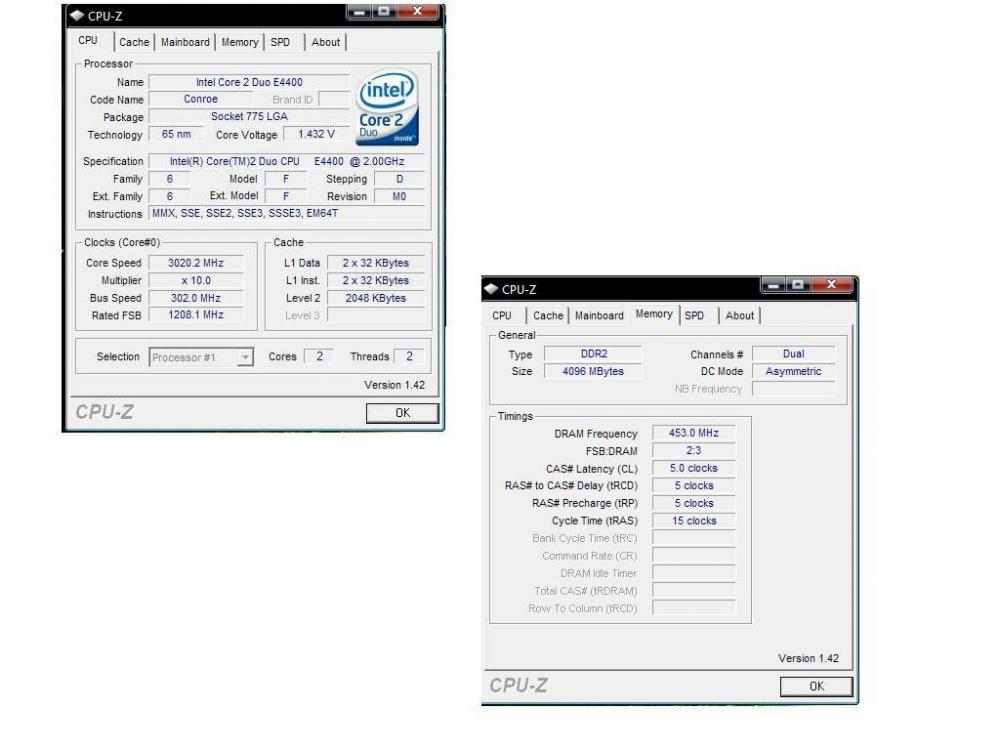Click the DRAM Frequency value field
This screenshot has height=750, width=1000.
pyautogui.click(x=694, y=434)
